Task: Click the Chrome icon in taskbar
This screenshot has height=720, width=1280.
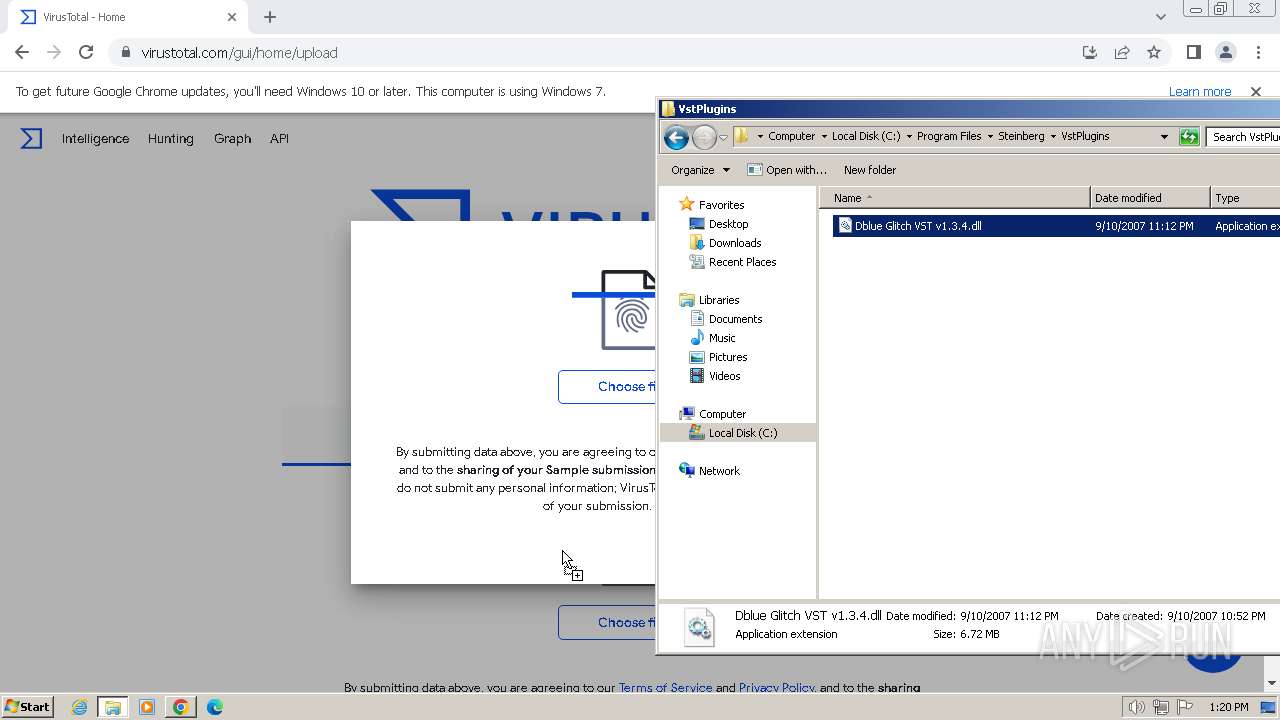Action: tap(180, 707)
